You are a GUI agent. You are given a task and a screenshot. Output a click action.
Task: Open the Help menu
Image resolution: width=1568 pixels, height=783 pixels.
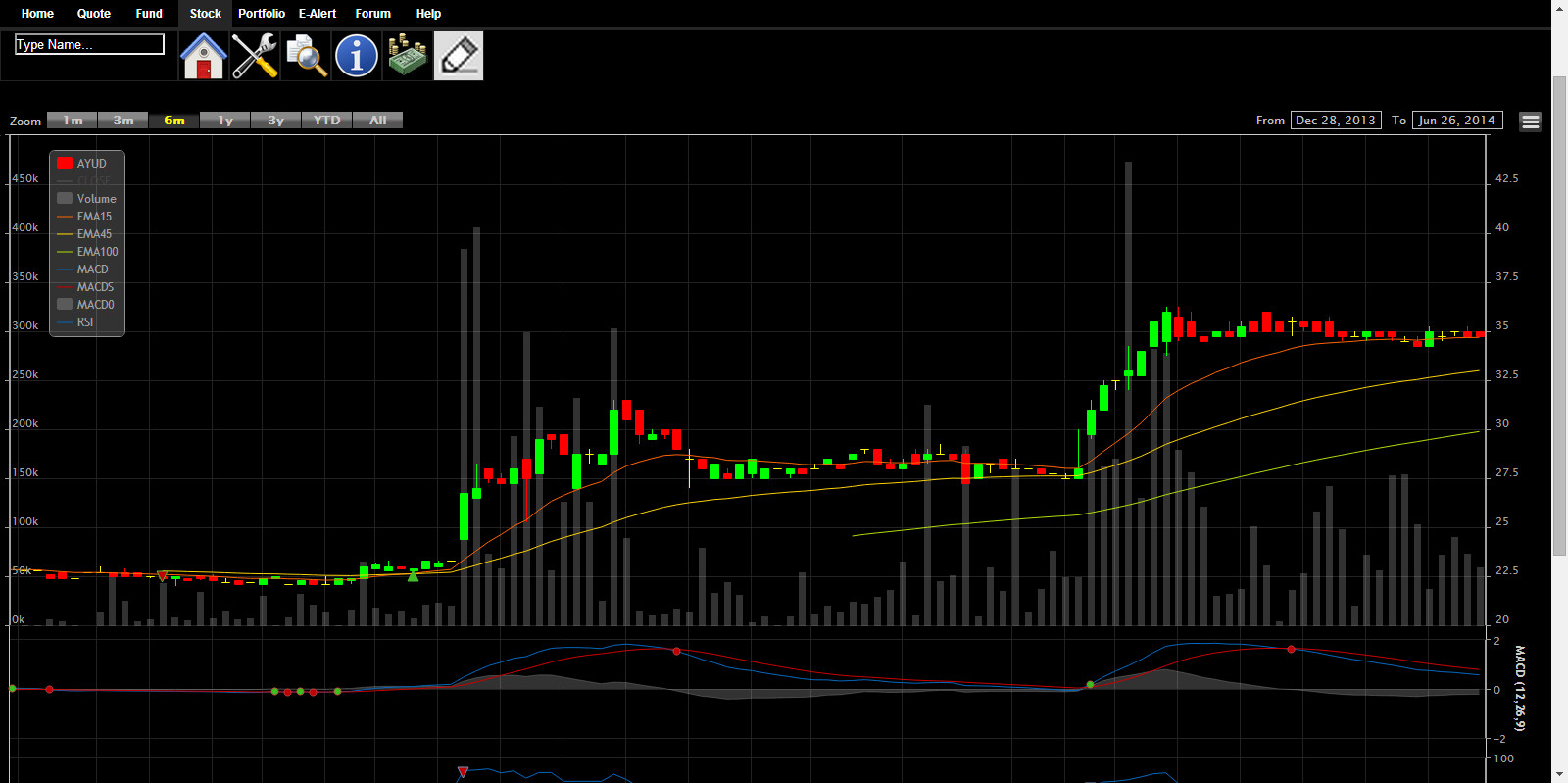point(428,14)
